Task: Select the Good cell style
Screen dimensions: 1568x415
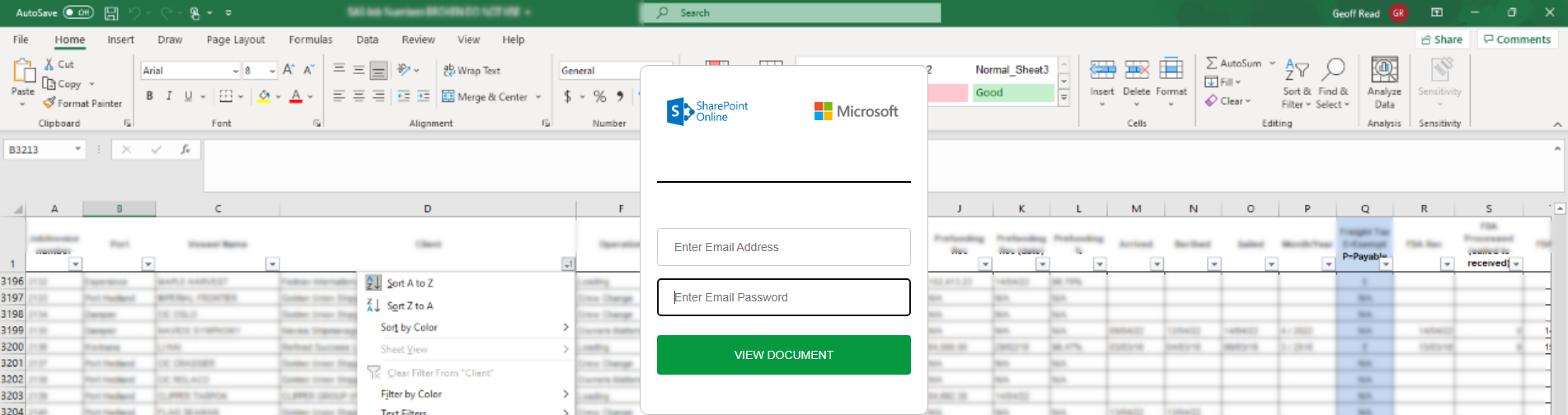Action: pyautogui.click(x=1012, y=92)
